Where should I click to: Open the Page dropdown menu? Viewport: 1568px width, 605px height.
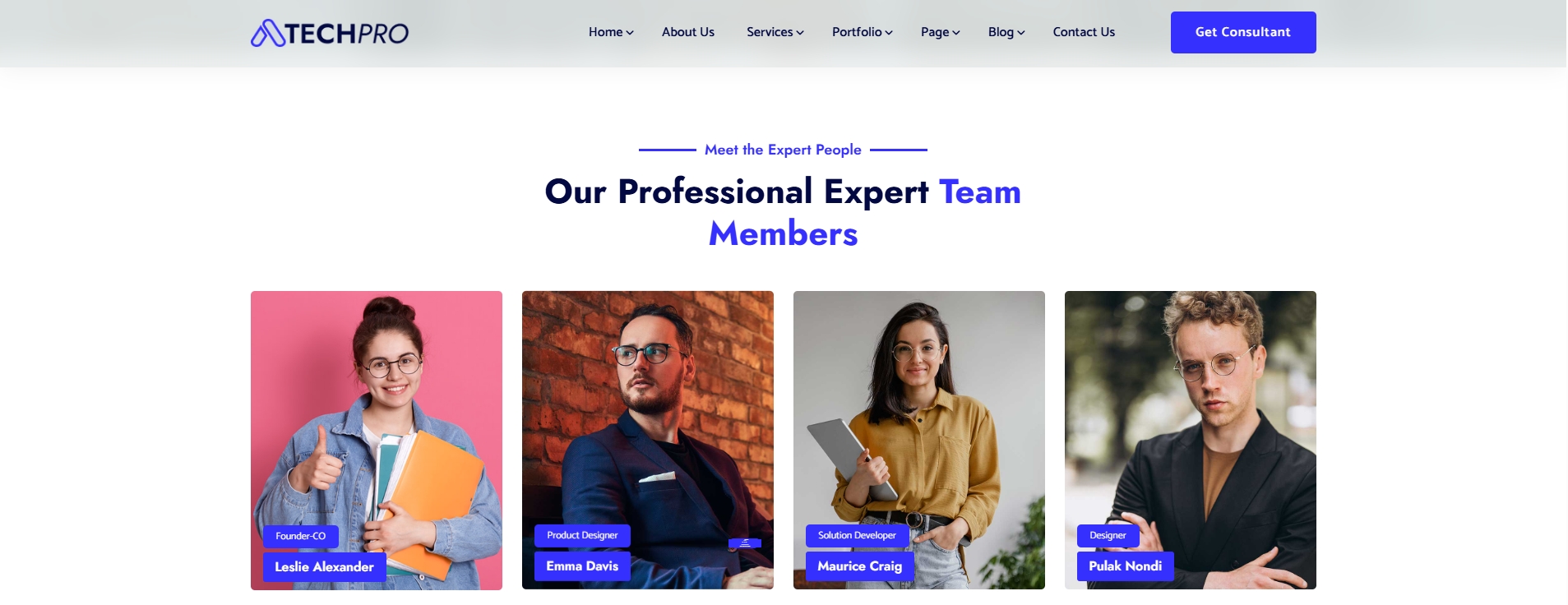click(x=941, y=32)
